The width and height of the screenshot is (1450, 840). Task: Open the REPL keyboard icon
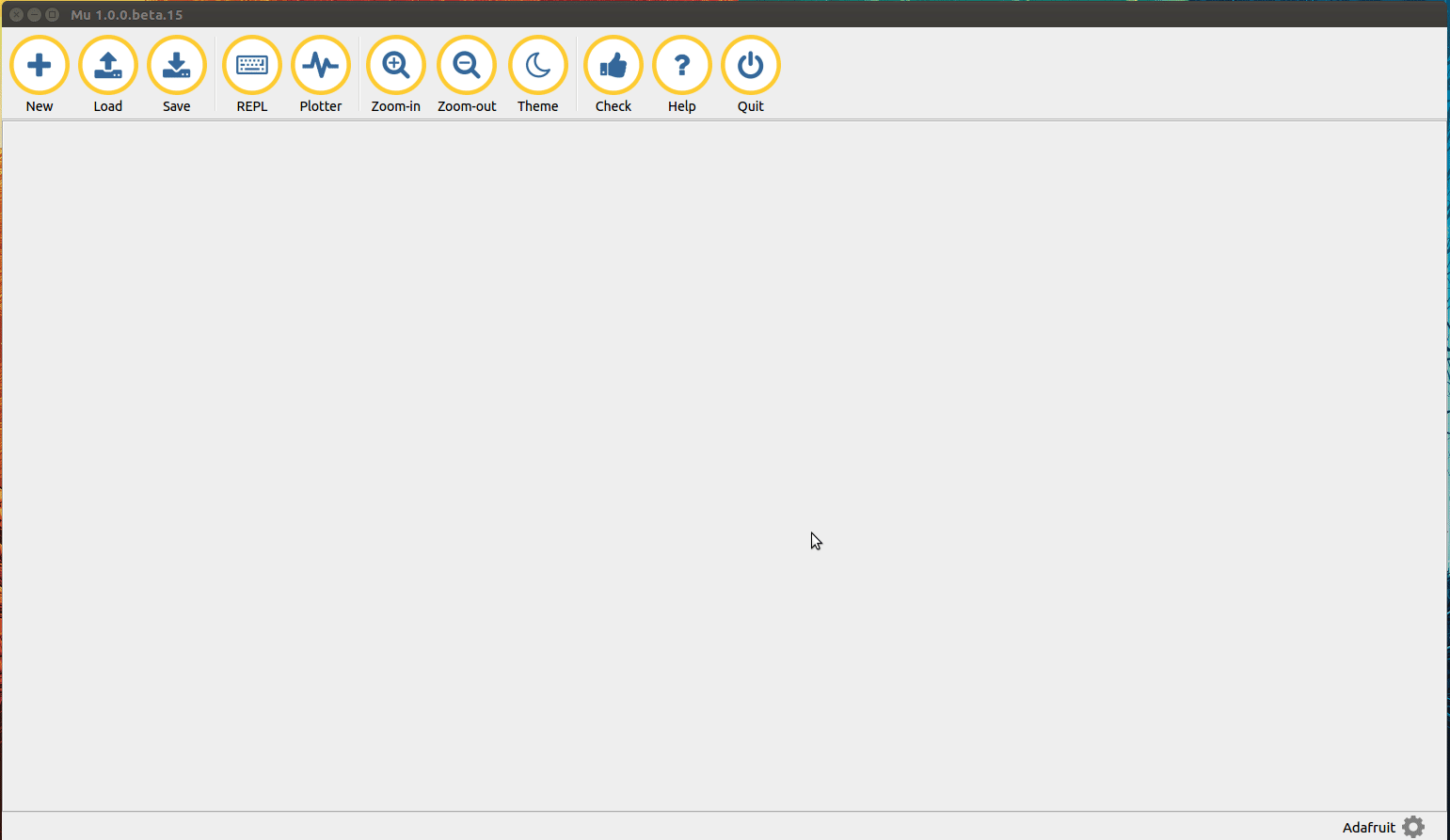pyautogui.click(x=252, y=66)
